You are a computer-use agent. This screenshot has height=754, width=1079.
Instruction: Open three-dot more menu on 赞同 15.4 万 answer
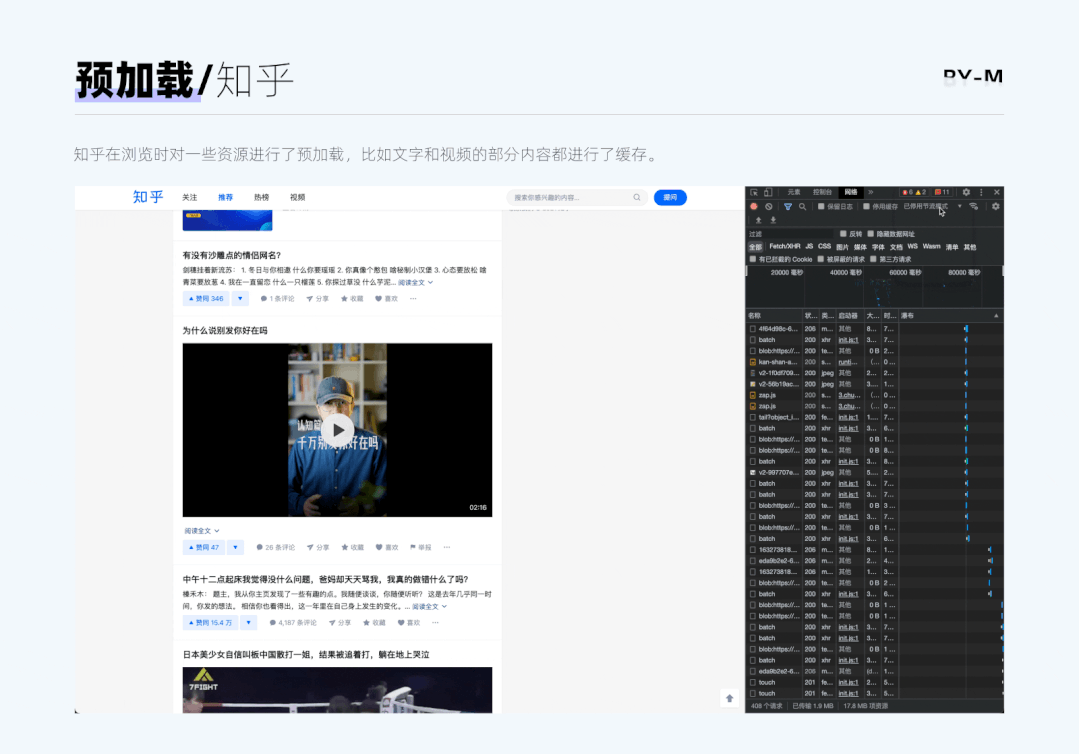coord(435,623)
